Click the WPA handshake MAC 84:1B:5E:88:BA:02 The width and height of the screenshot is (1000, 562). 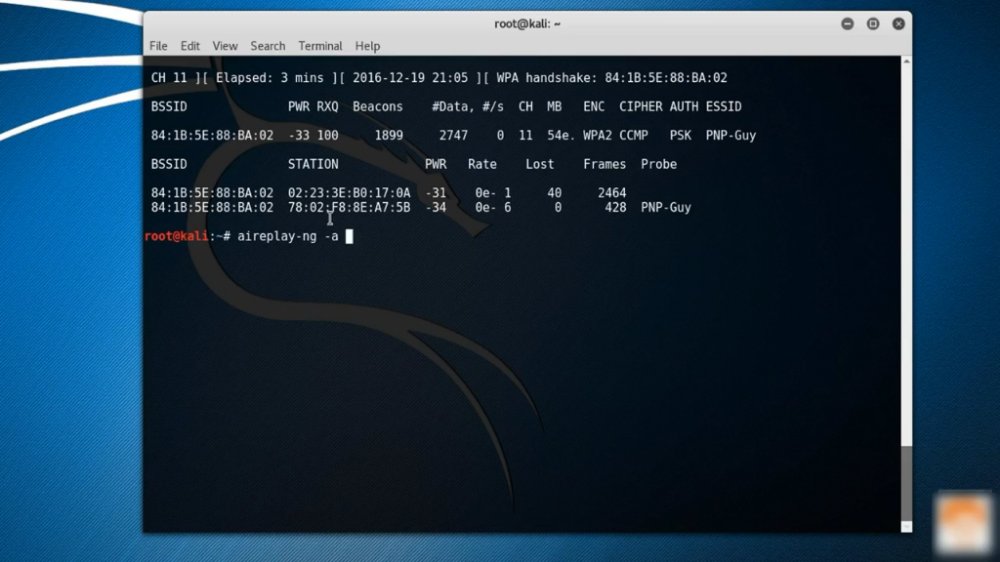click(x=666, y=78)
